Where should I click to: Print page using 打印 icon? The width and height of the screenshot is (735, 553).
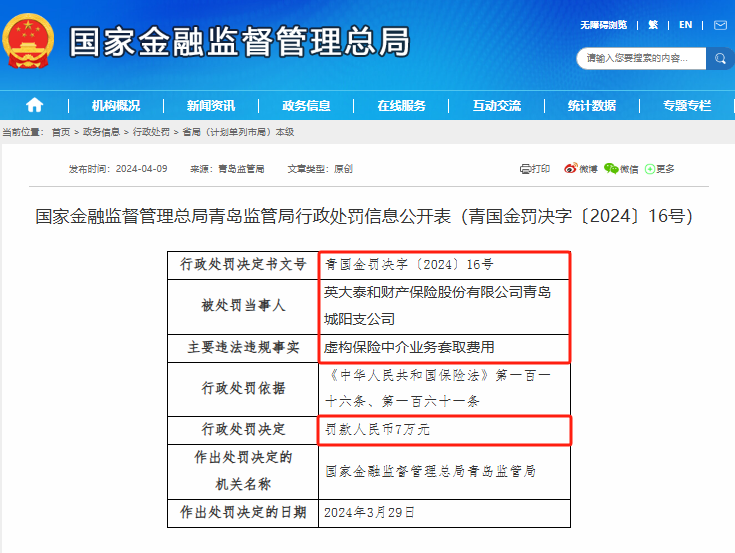(535, 169)
